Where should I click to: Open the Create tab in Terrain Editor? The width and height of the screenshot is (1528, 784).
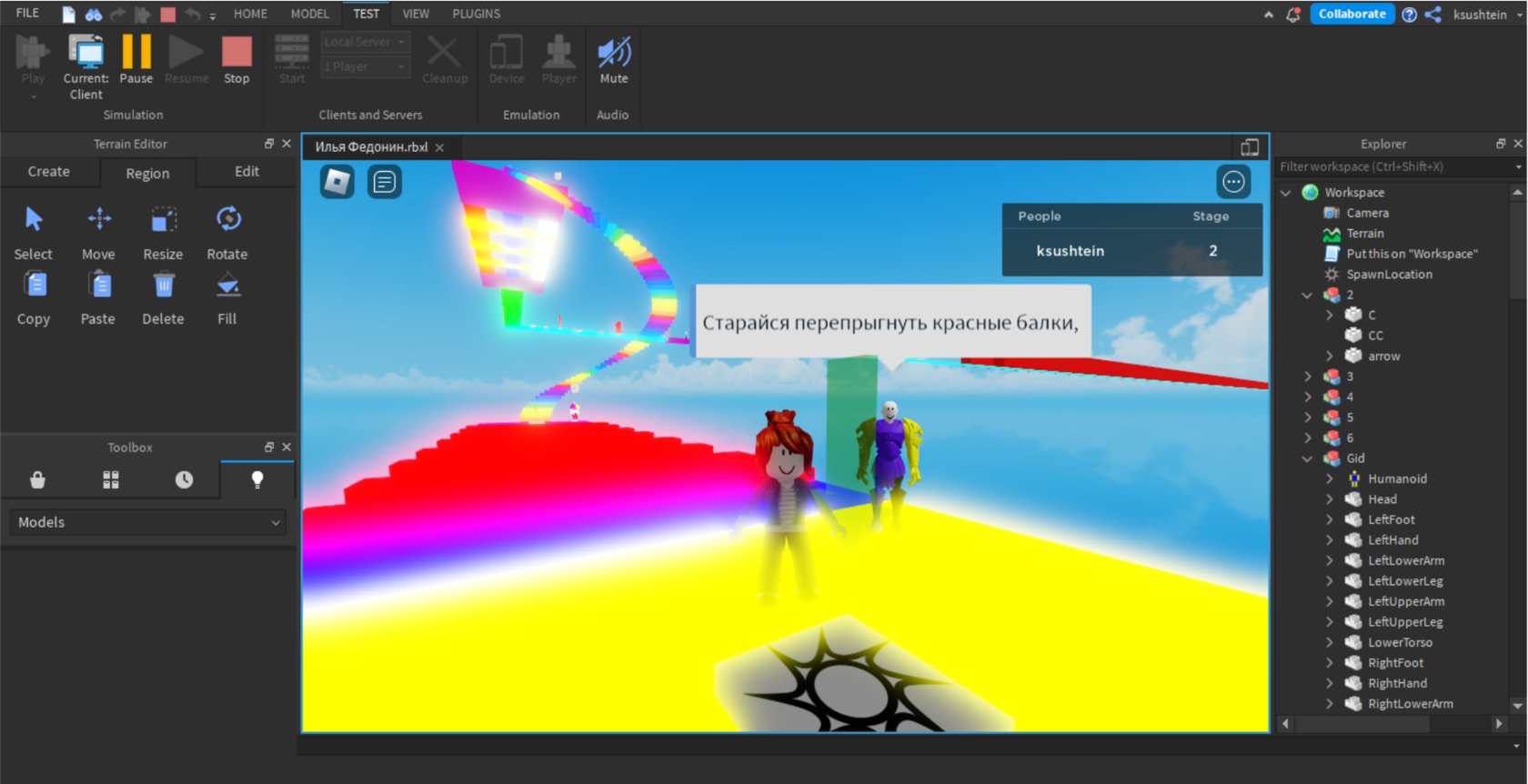pos(49,171)
